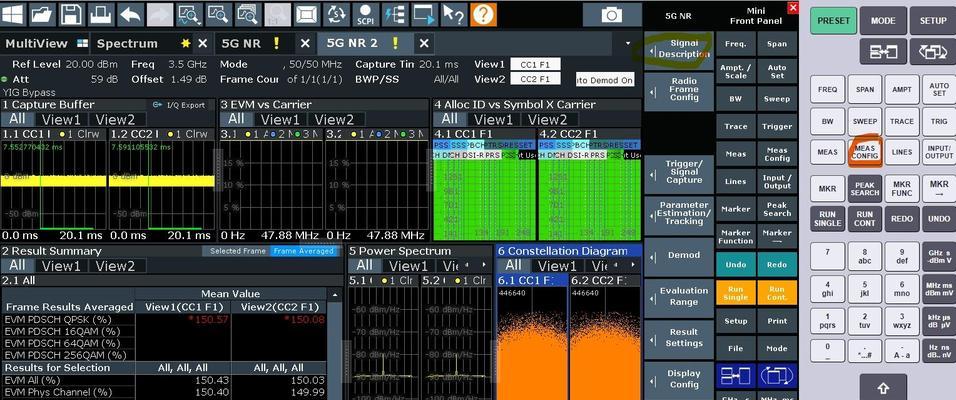
Task: Toggle the Auto Demod On button
Action: tap(605, 80)
